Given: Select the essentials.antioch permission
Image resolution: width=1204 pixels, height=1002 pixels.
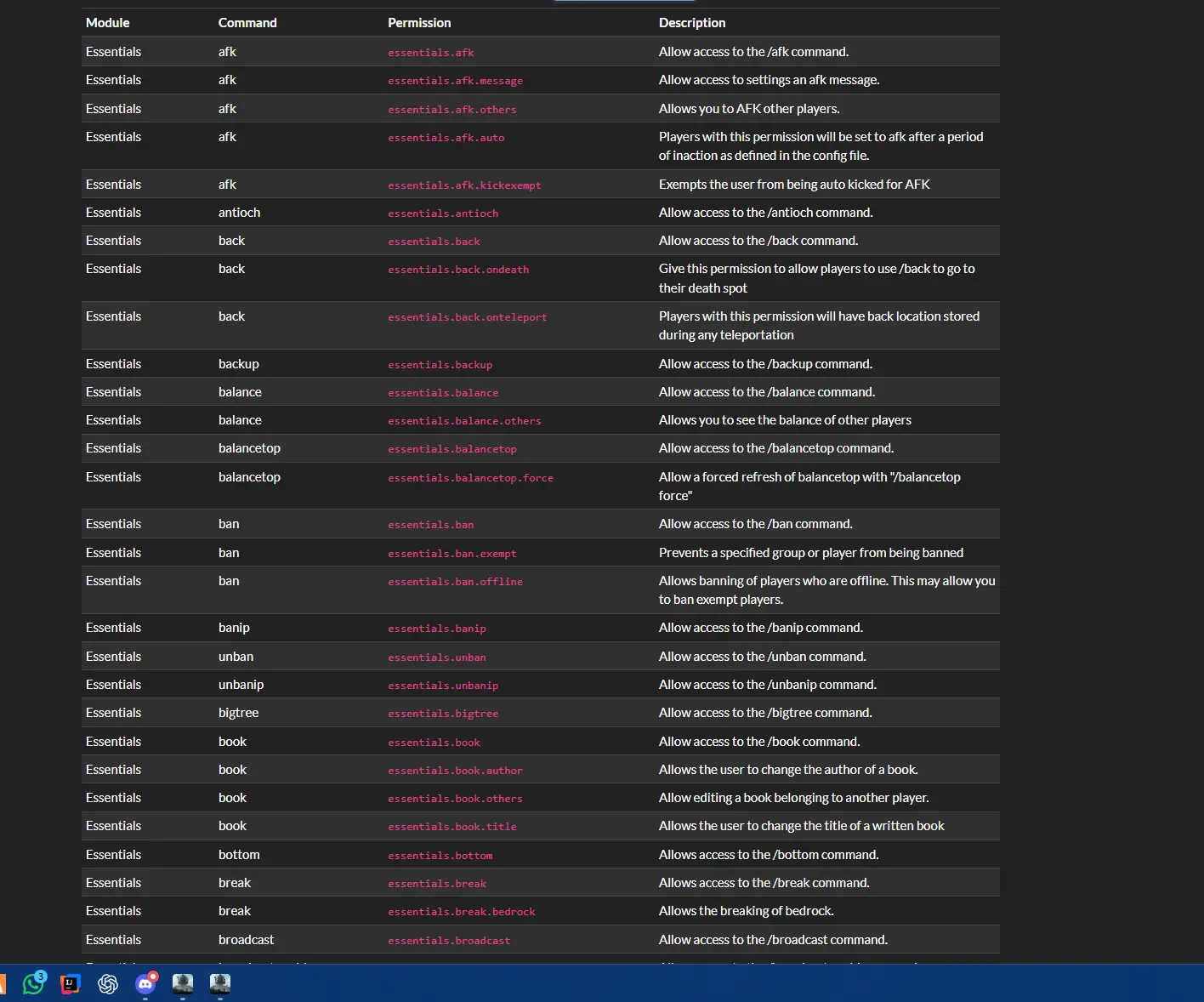Looking at the screenshot, I should [443, 213].
